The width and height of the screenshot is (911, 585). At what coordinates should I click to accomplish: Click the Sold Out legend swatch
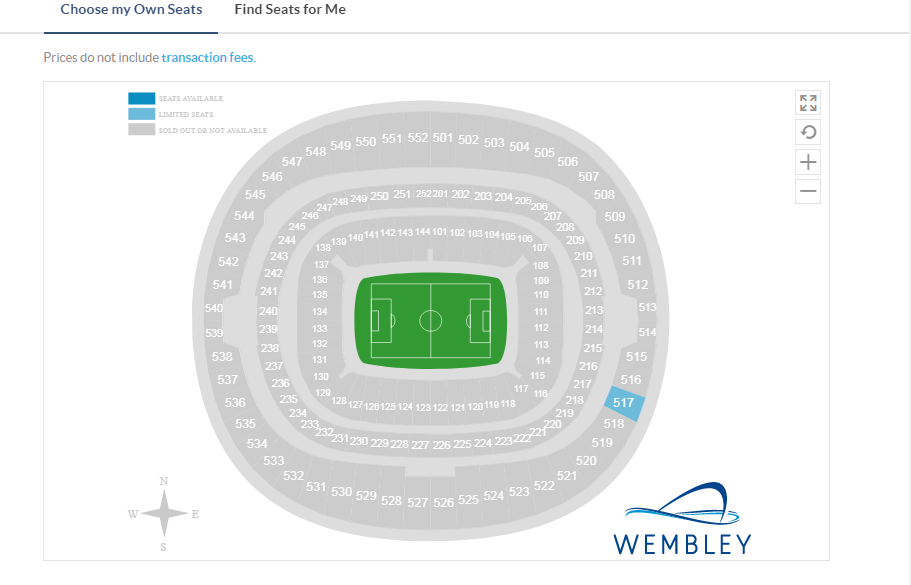(x=141, y=130)
